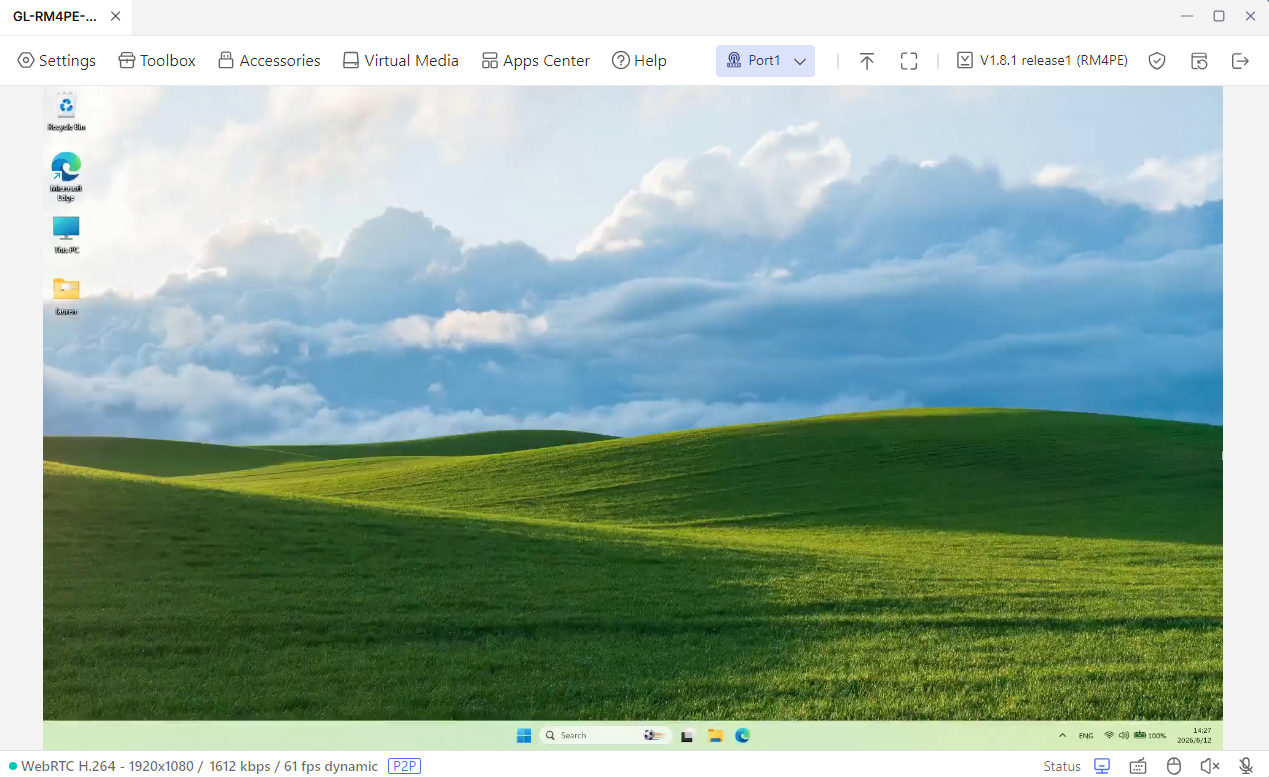Open the Accessories menu
This screenshot has height=777, width=1269.
point(269,61)
